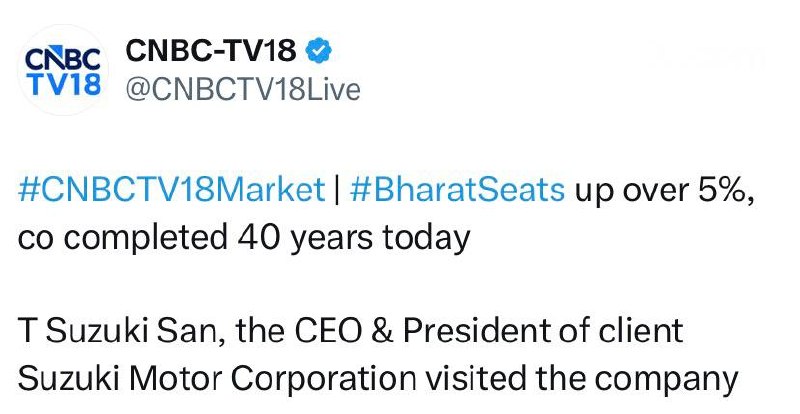
Task: Click the blue verified checkmark badge
Action: pyautogui.click(x=318, y=50)
